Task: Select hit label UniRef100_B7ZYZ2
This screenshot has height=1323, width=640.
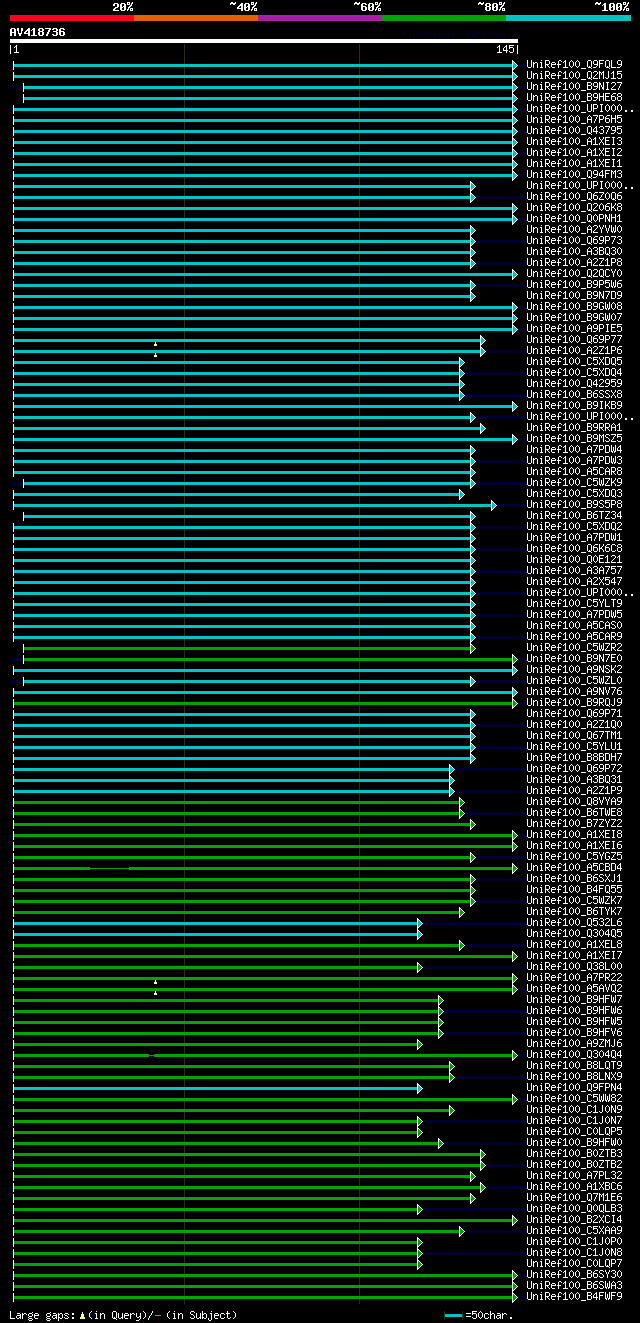Action: (574, 823)
